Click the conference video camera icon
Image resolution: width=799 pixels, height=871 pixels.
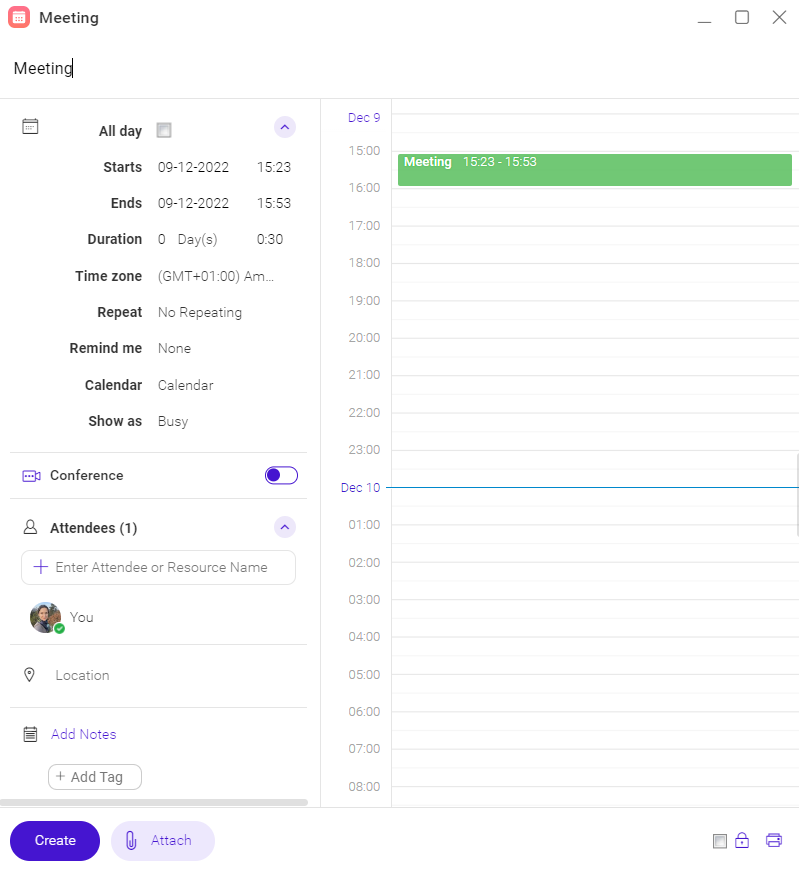(x=31, y=476)
